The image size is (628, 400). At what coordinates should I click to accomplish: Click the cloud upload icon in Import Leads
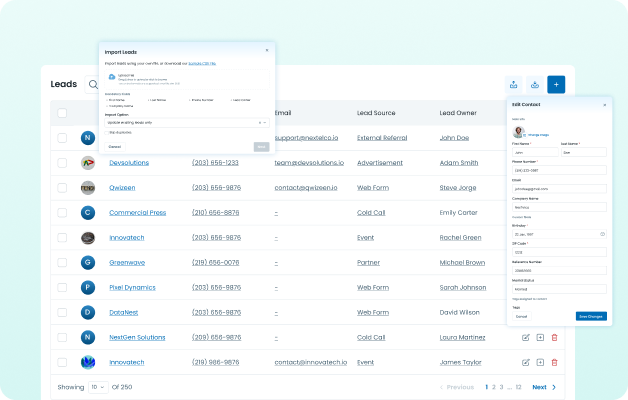[111, 77]
